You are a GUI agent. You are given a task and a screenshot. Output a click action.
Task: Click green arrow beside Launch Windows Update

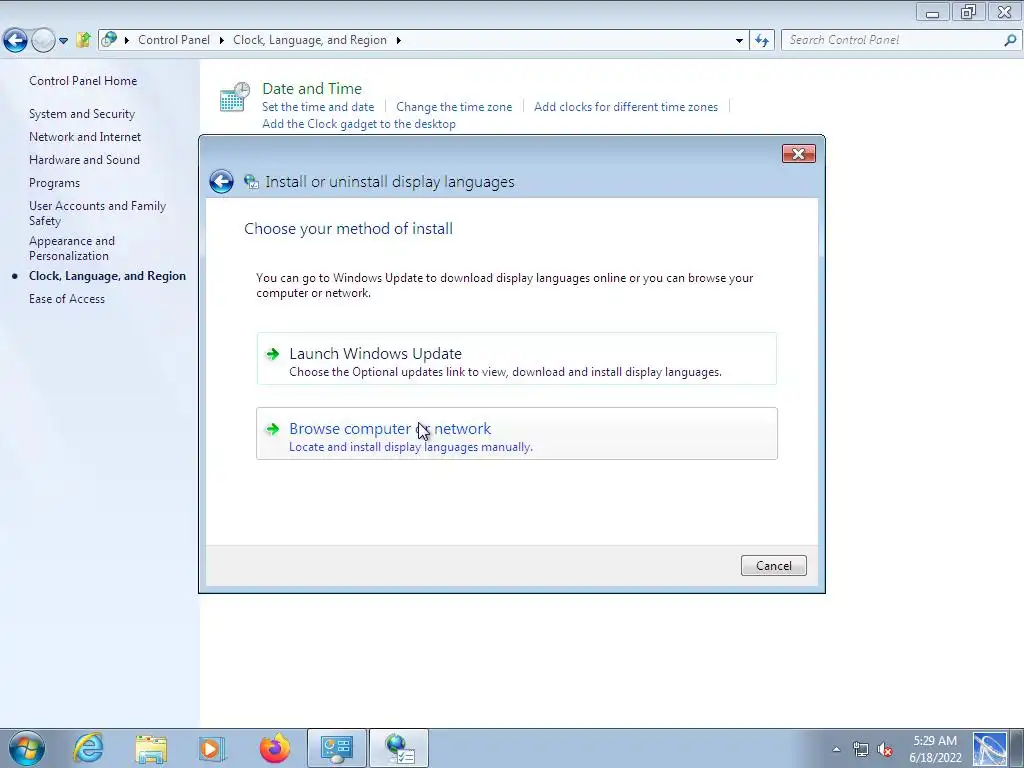(272, 354)
